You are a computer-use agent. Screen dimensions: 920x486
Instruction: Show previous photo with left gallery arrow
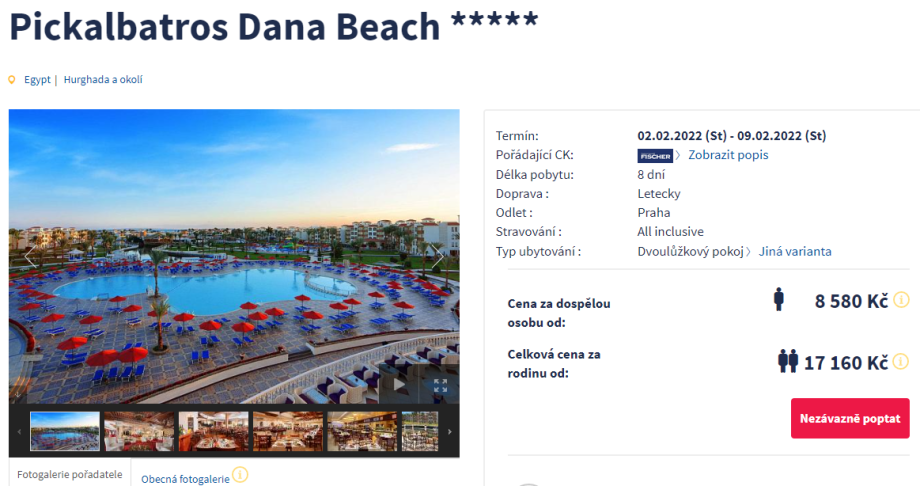pyautogui.click(x=30, y=256)
